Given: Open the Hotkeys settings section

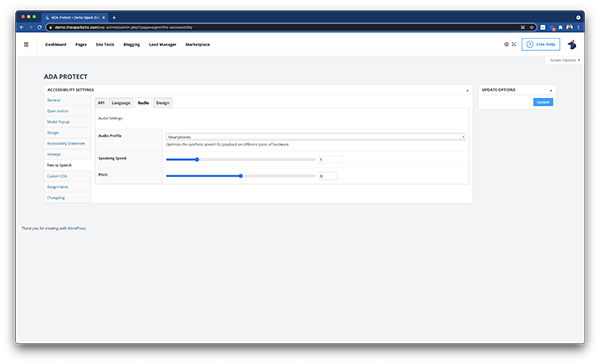Looking at the screenshot, I should 54,154.
